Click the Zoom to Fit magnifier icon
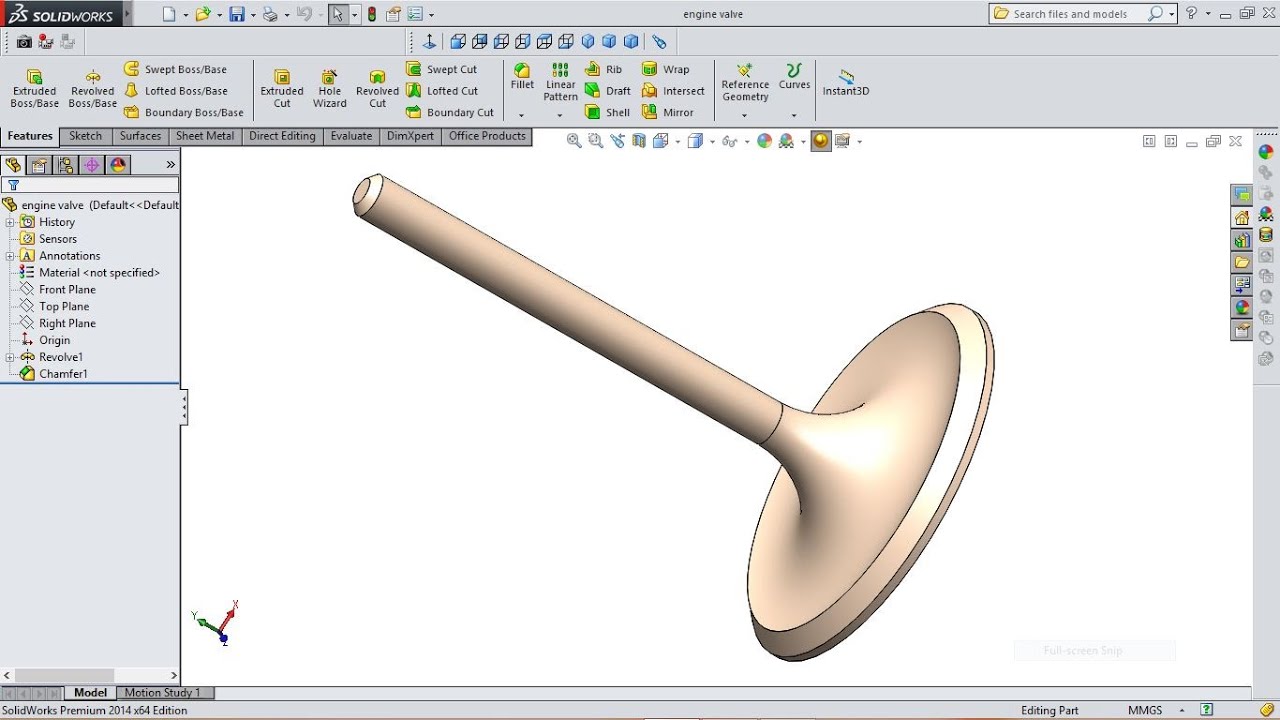Image resolution: width=1280 pixels, height=720 pixels. point(574,141)
